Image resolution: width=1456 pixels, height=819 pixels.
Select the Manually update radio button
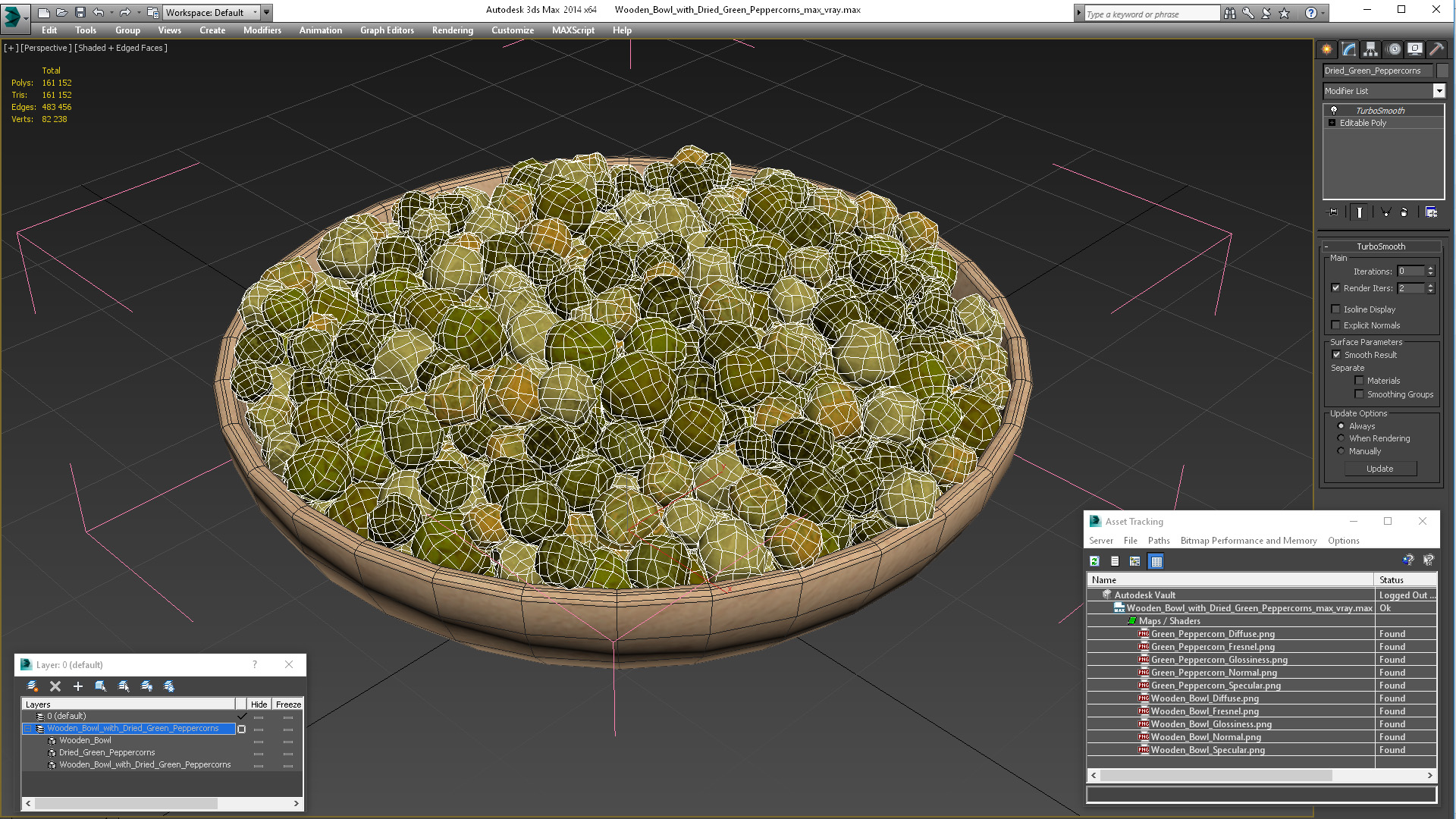pos(1341,451)
